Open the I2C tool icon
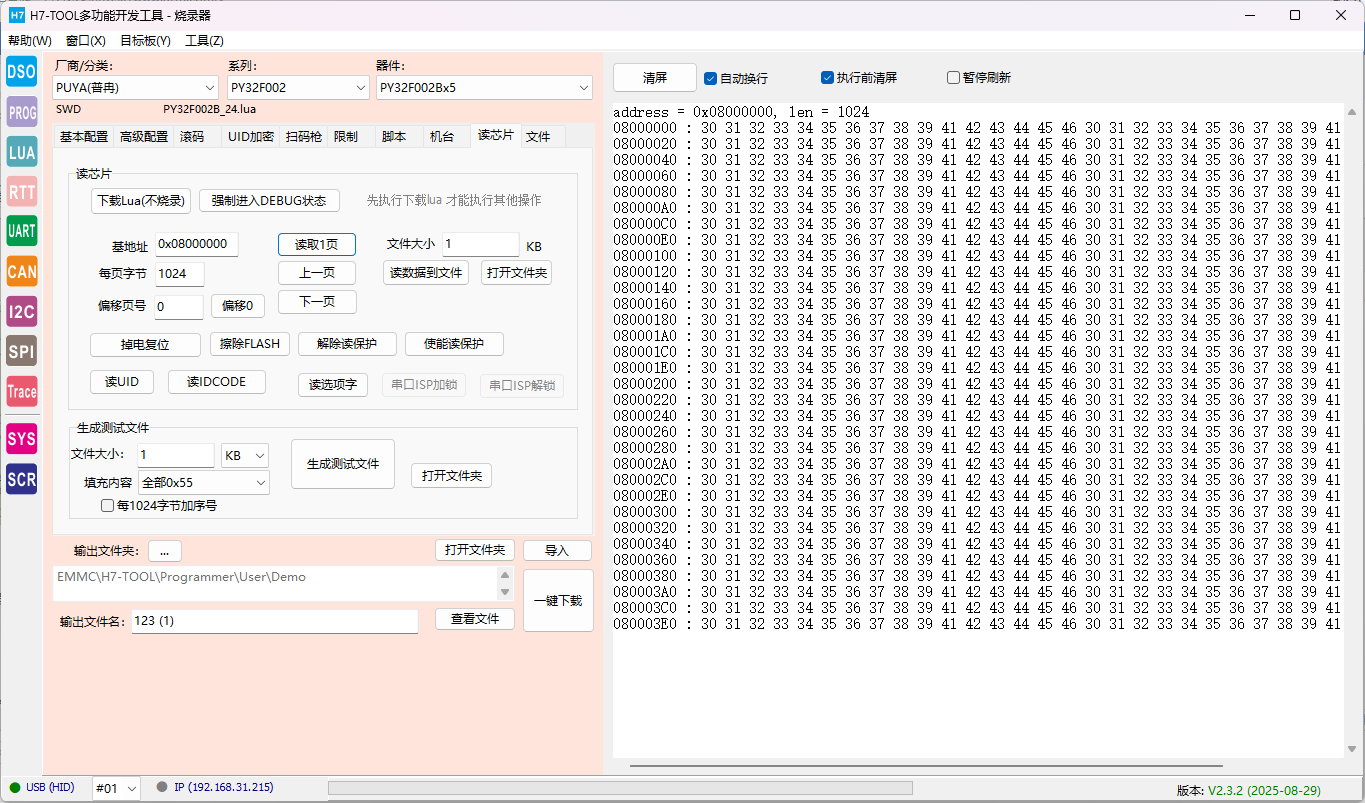This screenshot has height=803, width=1365. (x=21, y=312)
